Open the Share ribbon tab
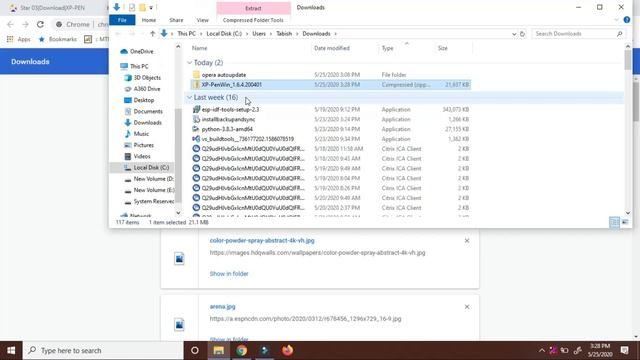Image resolution: width=640 pixels, height=360 pixels. click(176, 20)
